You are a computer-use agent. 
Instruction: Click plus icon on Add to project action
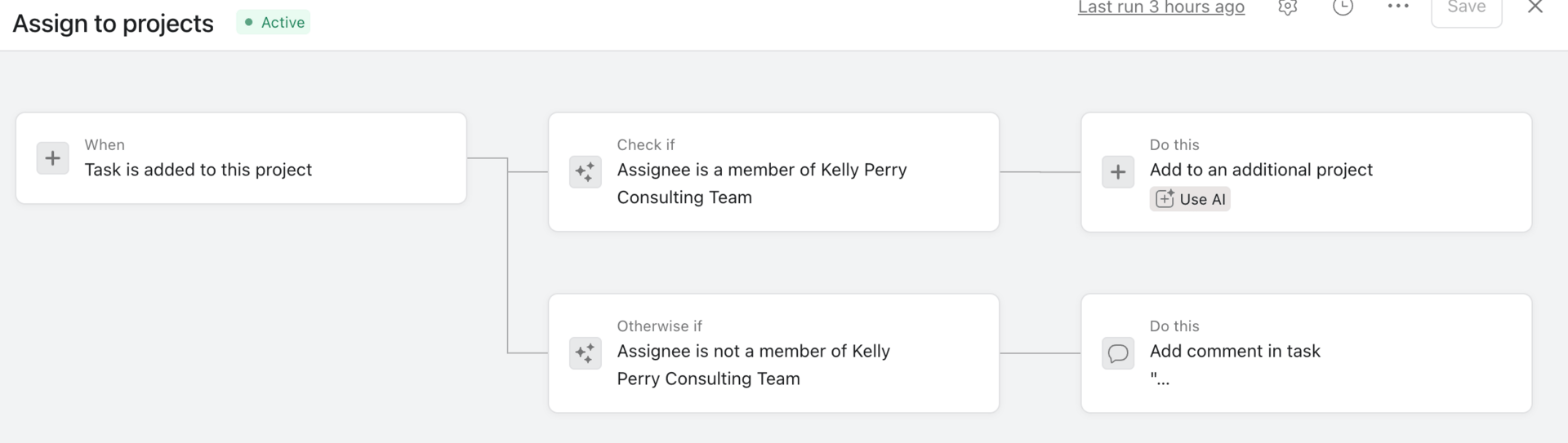click(x=1118, y=172)
